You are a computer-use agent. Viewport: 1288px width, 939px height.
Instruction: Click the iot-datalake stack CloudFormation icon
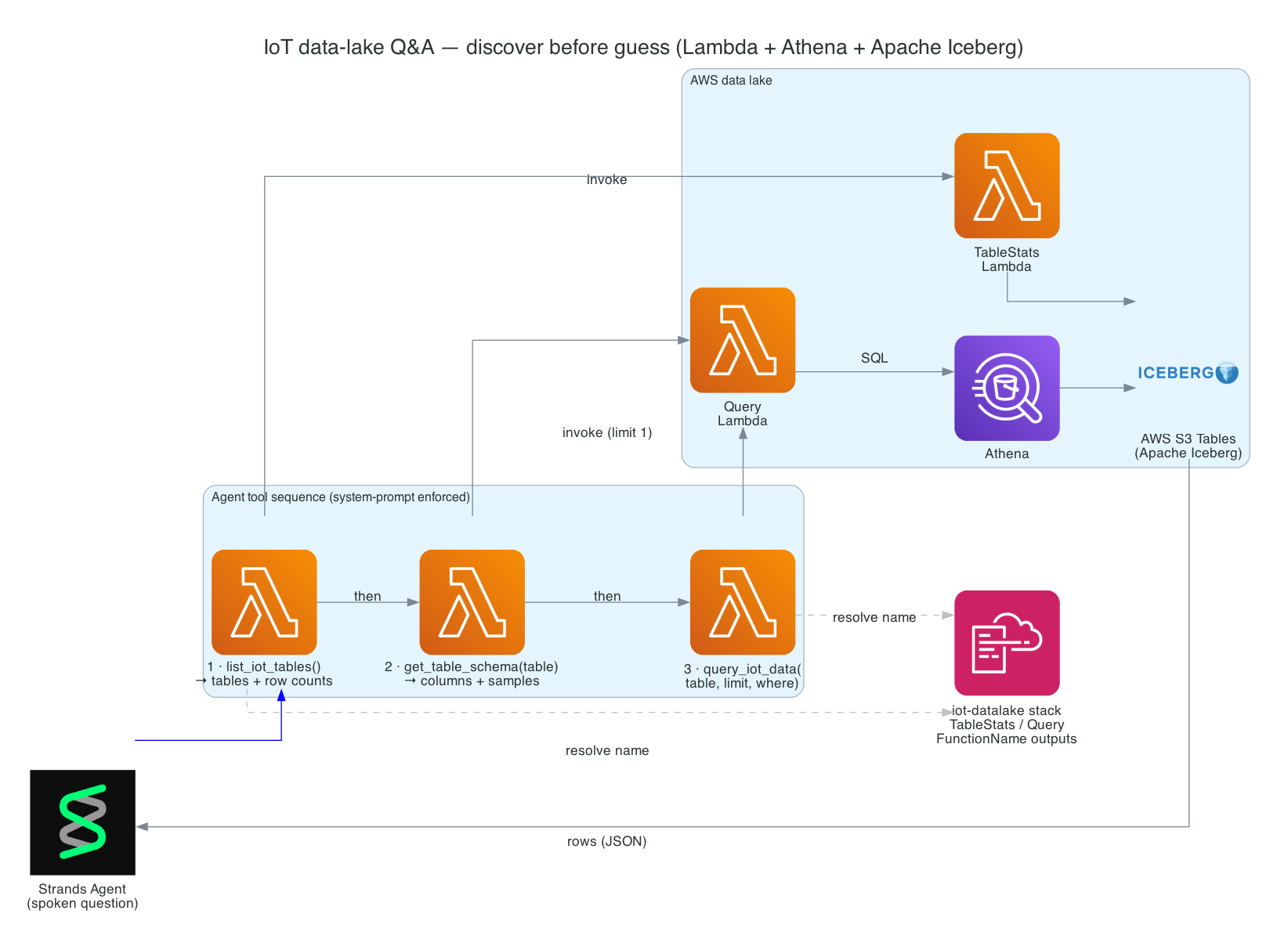coord(1007,643)
